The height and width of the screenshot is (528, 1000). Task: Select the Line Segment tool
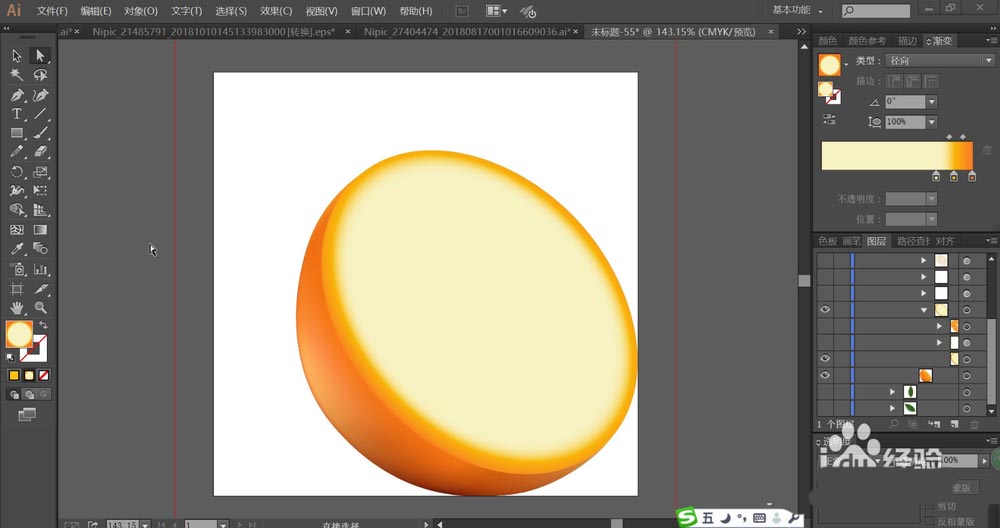click(x=40, y=114)
